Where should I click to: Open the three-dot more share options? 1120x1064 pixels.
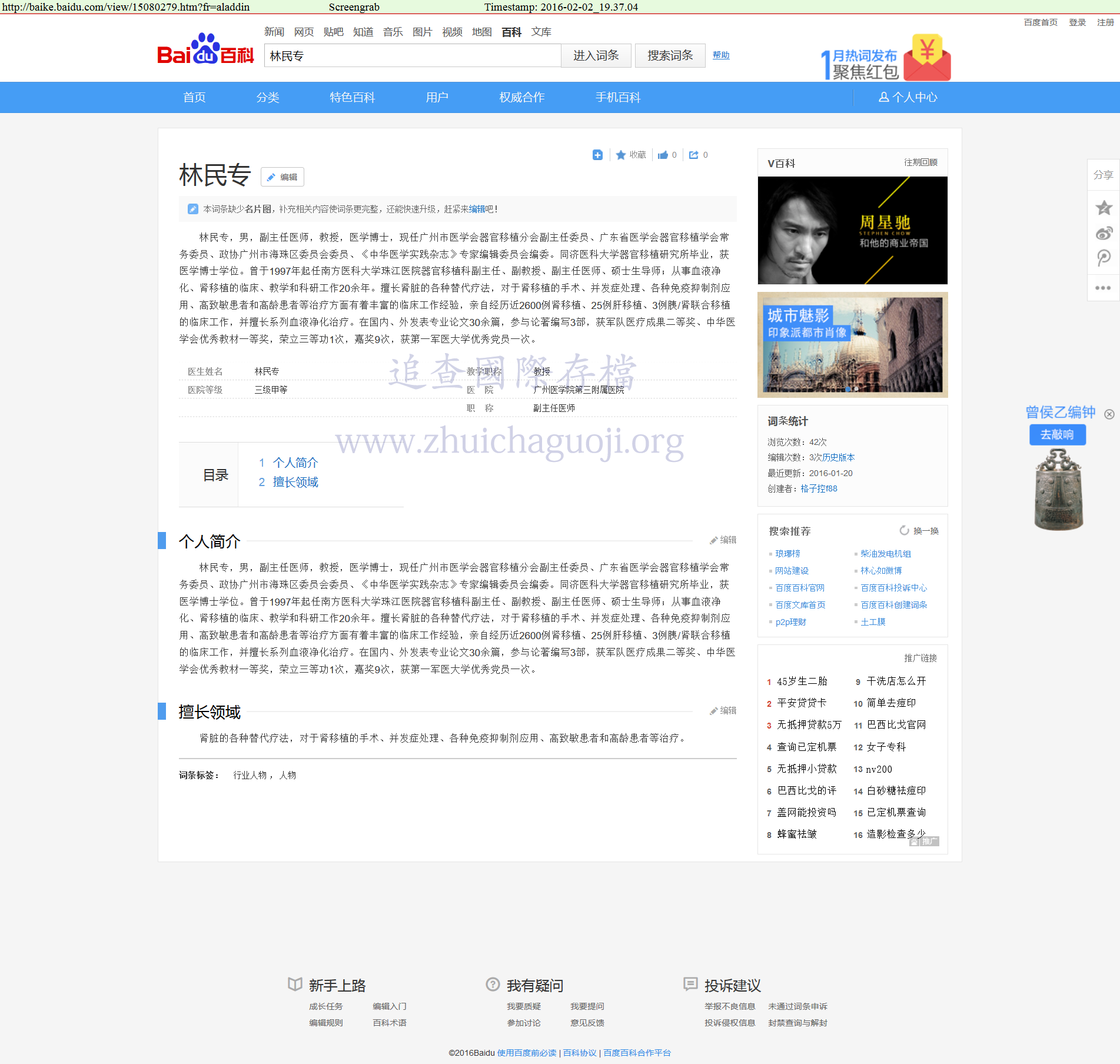click(1103, 288)
